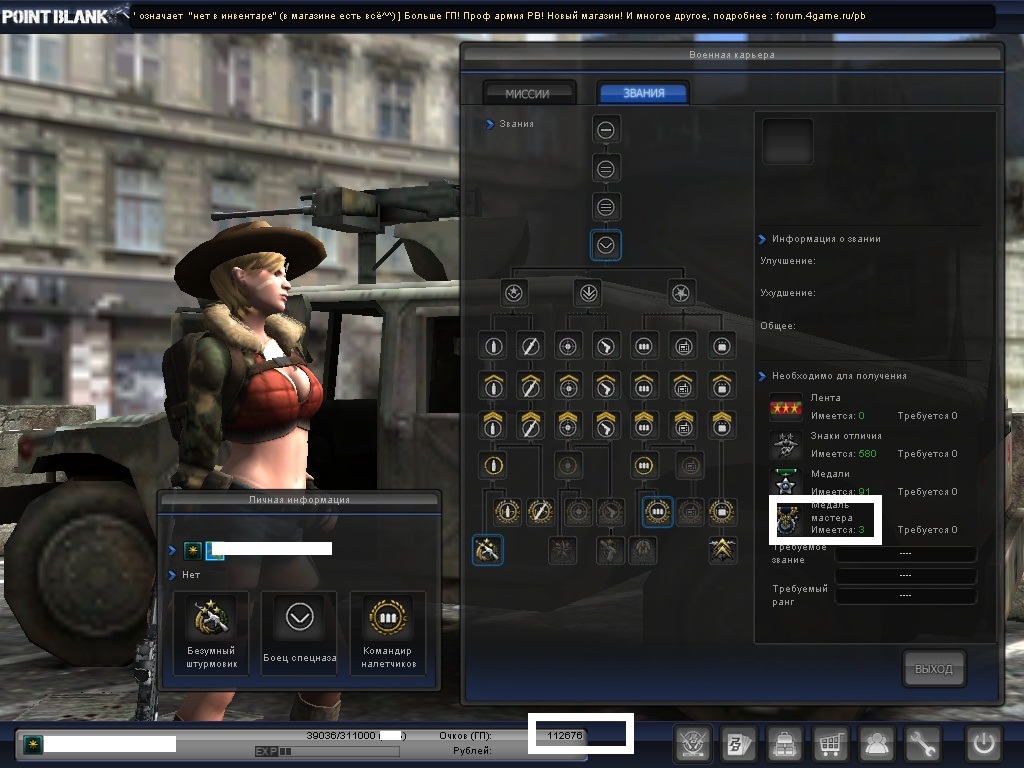Click the Лента ribbon stars icon
The image size is (1024, 768).
(786, 407)
